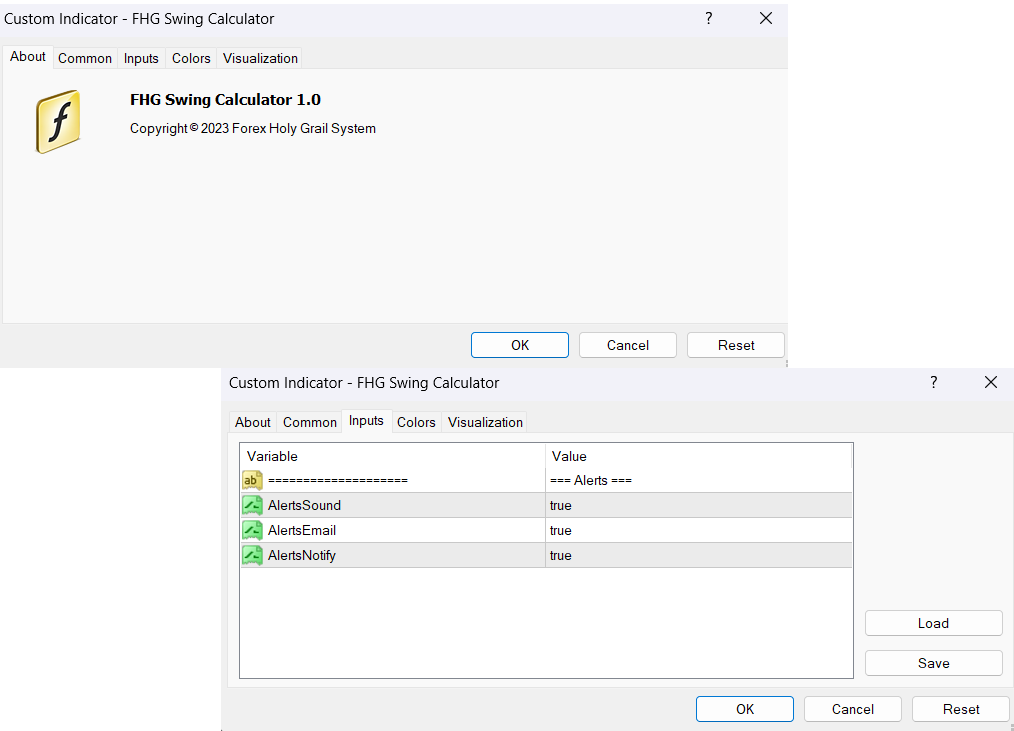Click the green icon beside AlertsSound

pos(252,505)
